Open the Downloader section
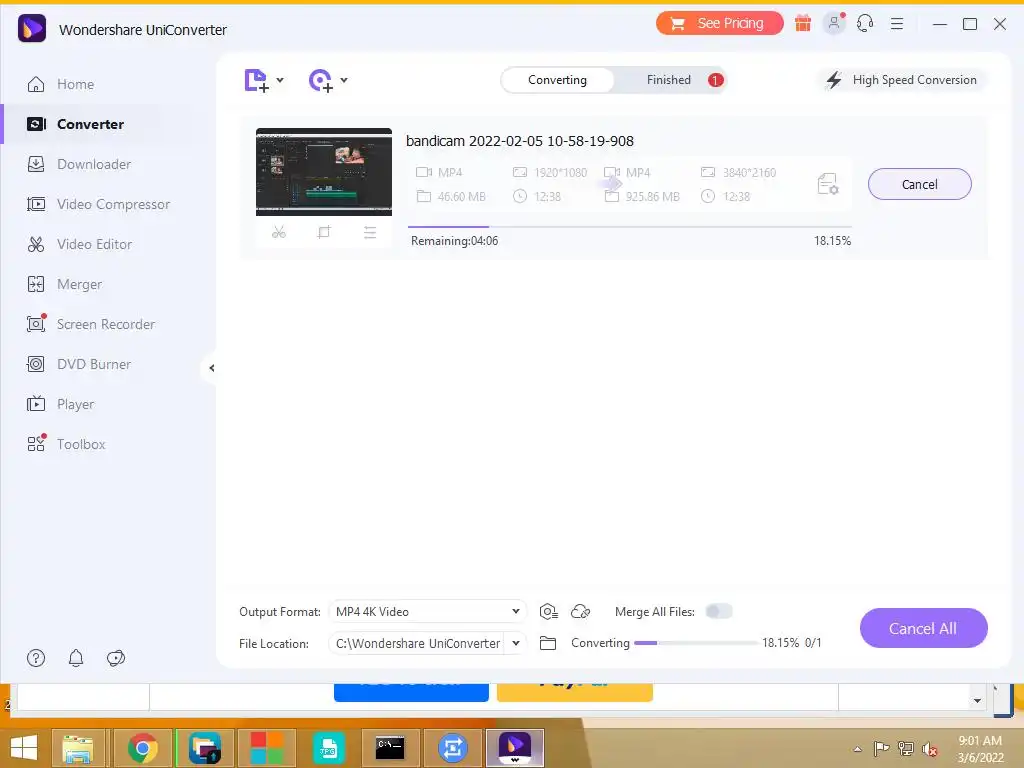 coord(79,164)
